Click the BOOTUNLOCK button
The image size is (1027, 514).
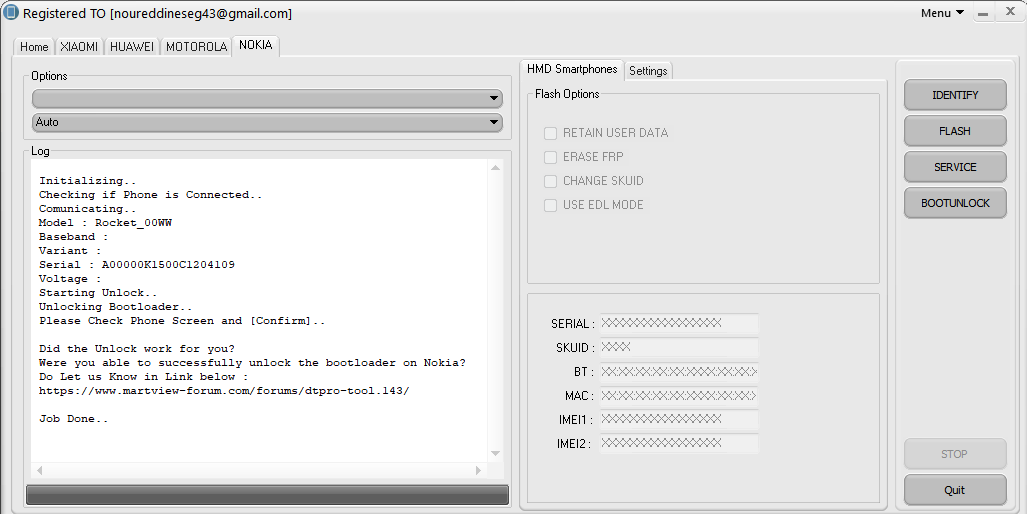pos(955,203)
